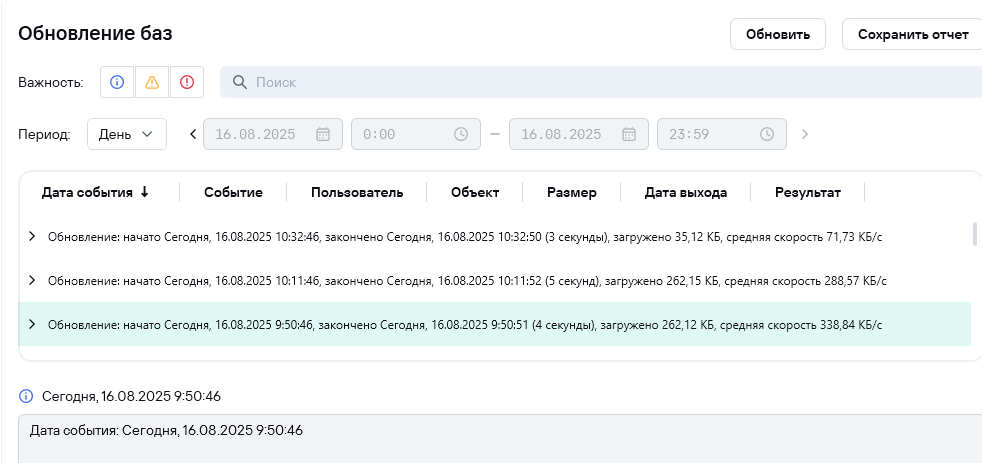Expand the 10:32:46 update entry
Image resolution: width=982 pixels, height=463 pixels.
[x=32, y=236]
